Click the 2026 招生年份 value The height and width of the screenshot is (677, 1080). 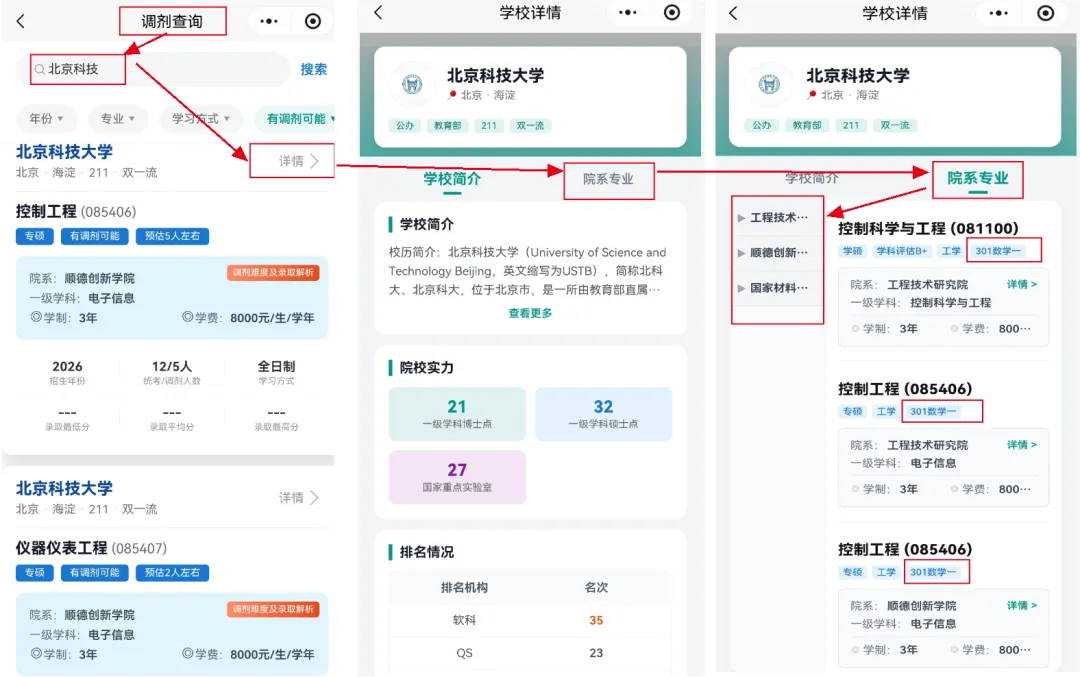tap(67, 366)
